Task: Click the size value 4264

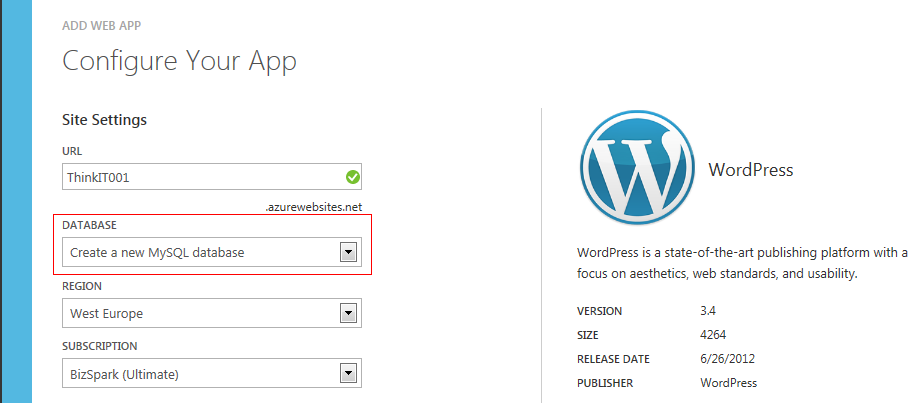Action: click(713, 335)
